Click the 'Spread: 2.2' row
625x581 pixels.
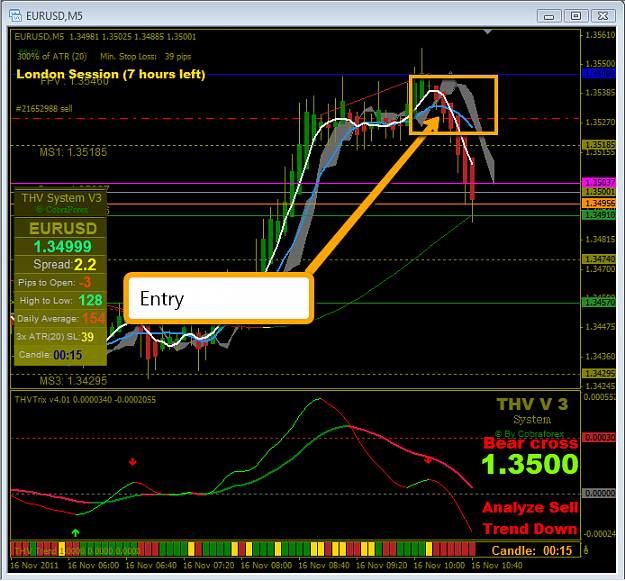click(x=61, y=265)
